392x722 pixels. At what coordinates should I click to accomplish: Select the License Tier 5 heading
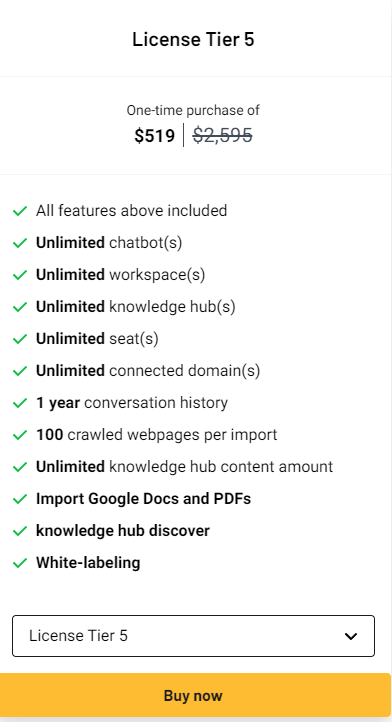pos(193,39)
